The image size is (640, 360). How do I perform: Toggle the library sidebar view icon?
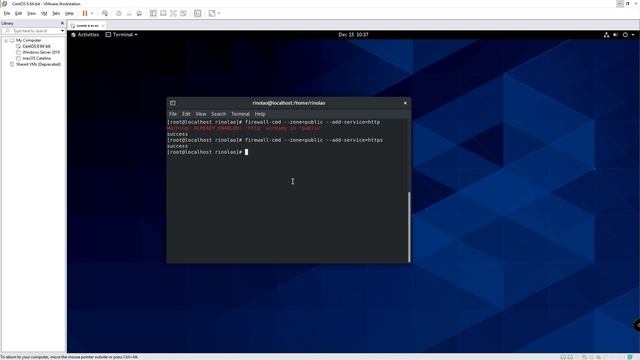click(x=153, y=13)
